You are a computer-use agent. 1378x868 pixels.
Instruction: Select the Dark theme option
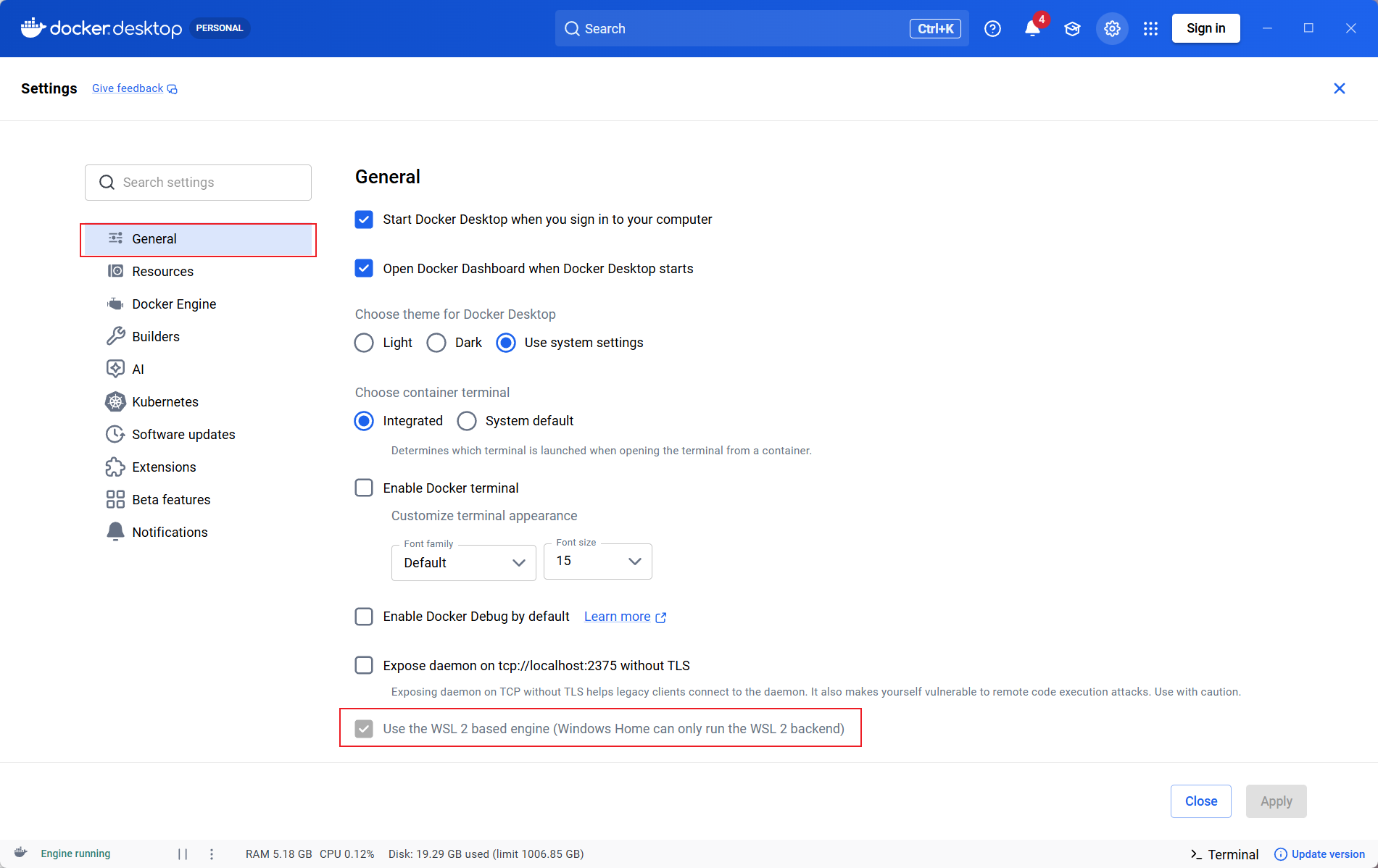click(436, 343)
